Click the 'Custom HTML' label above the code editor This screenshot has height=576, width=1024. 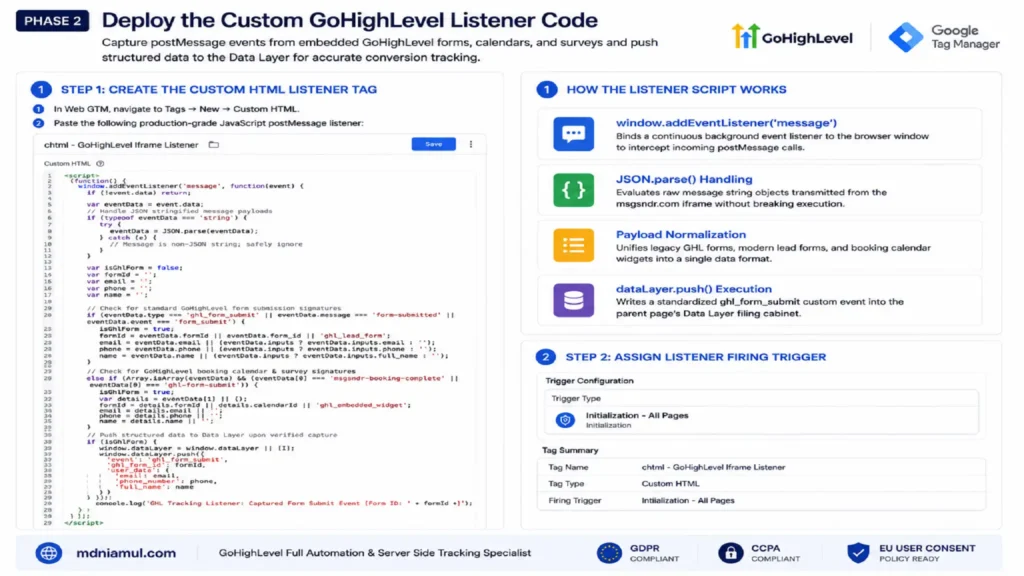click(x=67, y=164)
